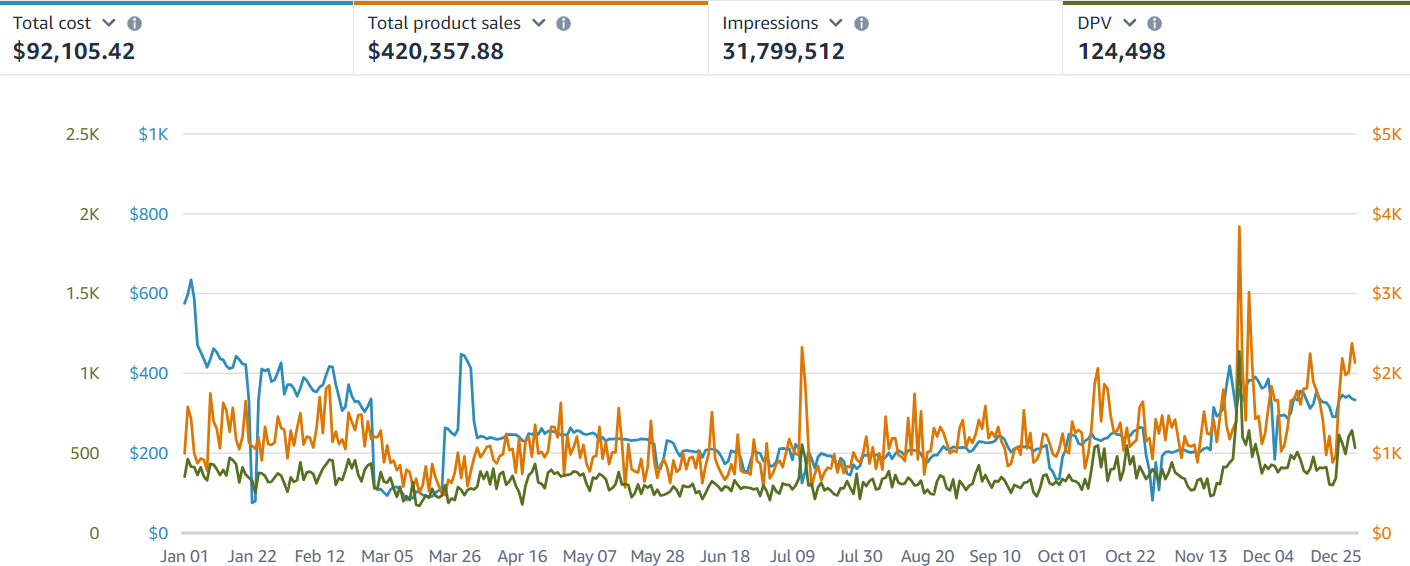Click the 31,799,512 impressions value
Image resolution: width=1410 pixels, height=566 pixels.
point(783,51)
